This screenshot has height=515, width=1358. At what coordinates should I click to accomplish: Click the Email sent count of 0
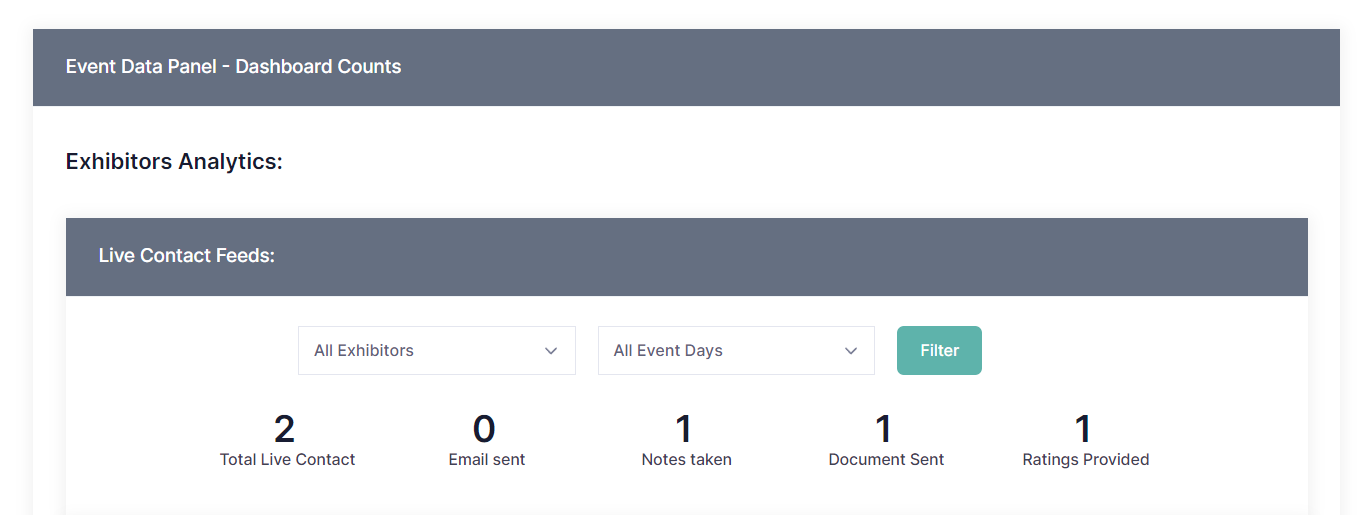pos(484,429)
